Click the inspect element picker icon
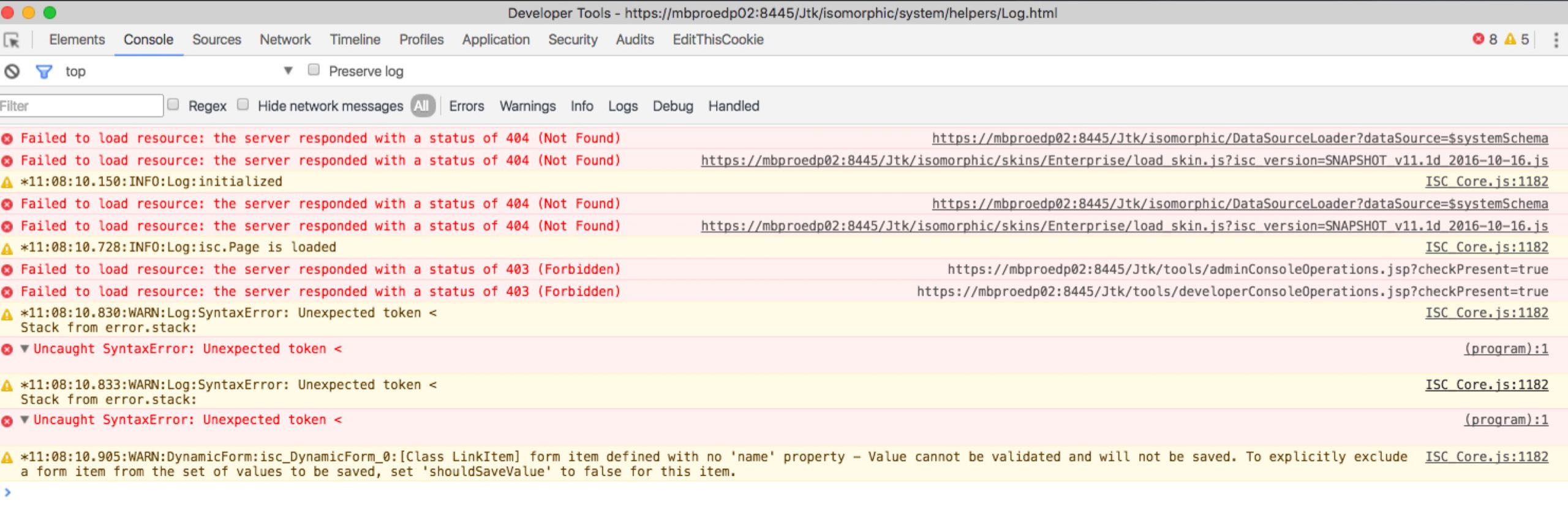This screenshot has width=1568, height=511. (x=12, y=40)
